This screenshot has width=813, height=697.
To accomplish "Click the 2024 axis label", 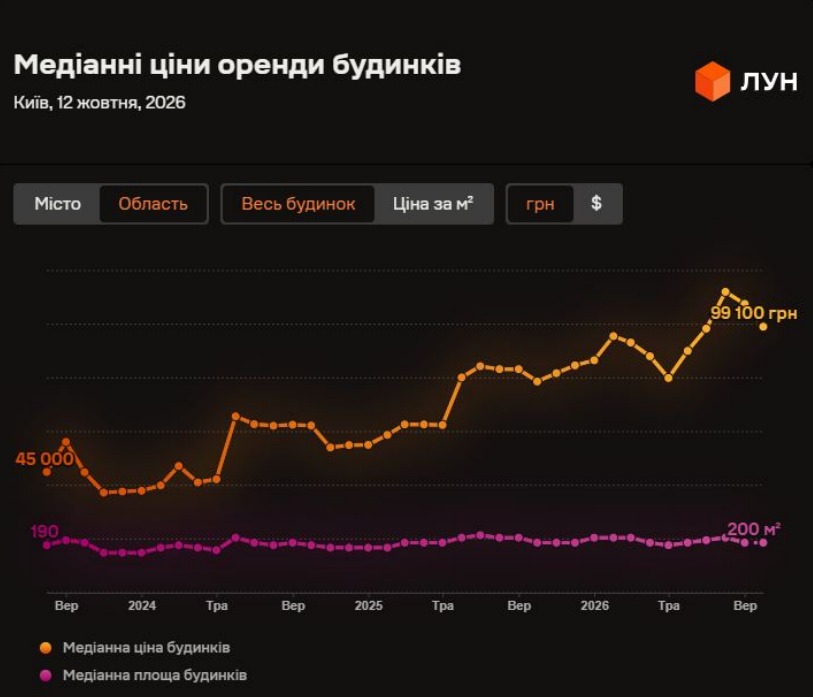I will (142, 605).
